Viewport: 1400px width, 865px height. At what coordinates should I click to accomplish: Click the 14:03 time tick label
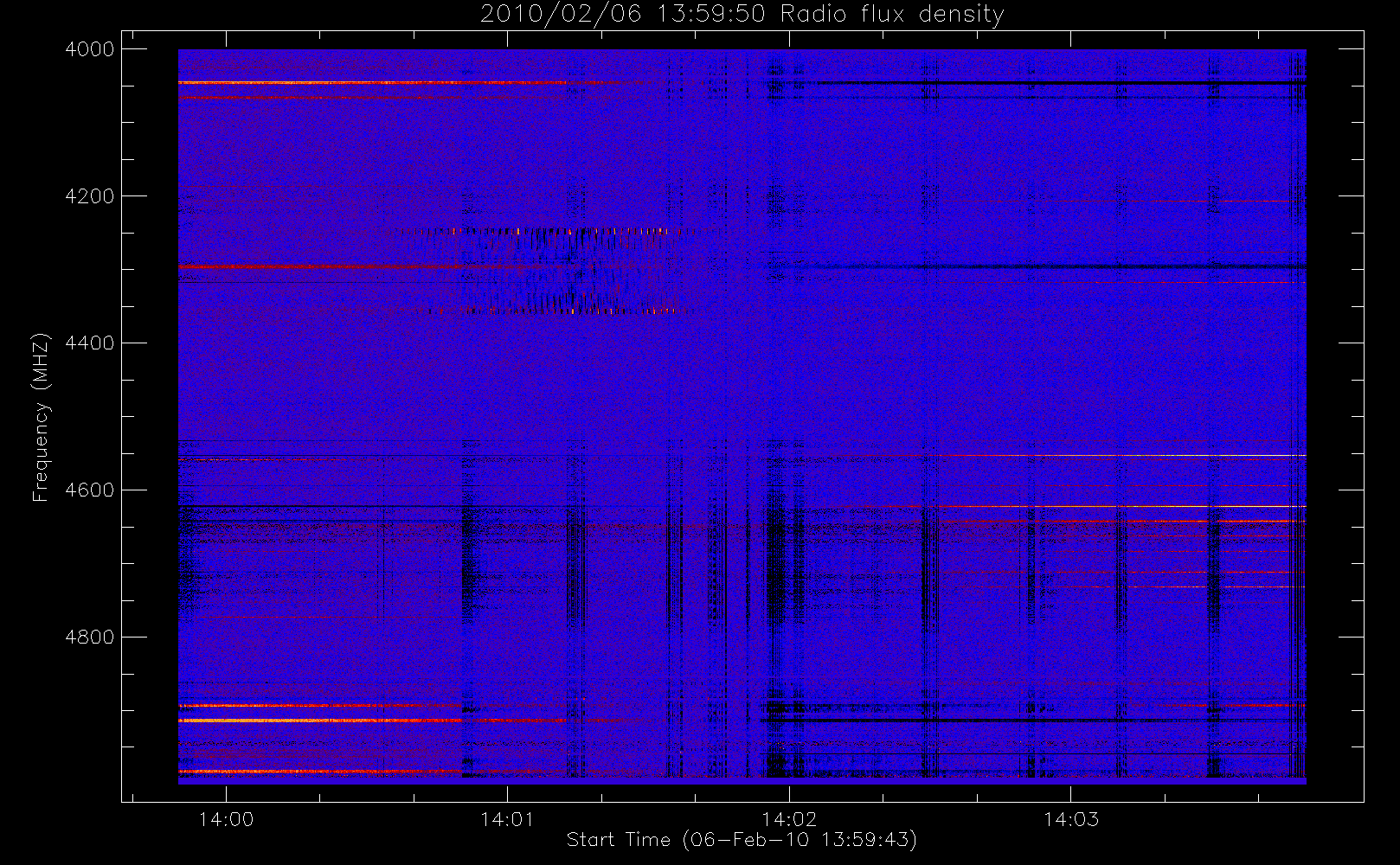point(1071,819)
